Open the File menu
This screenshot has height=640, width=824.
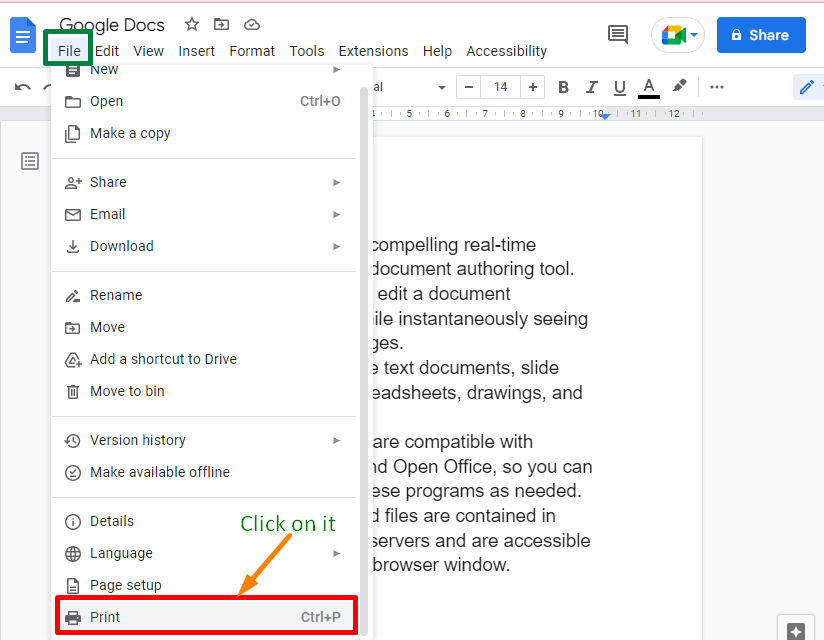point(69,51)
